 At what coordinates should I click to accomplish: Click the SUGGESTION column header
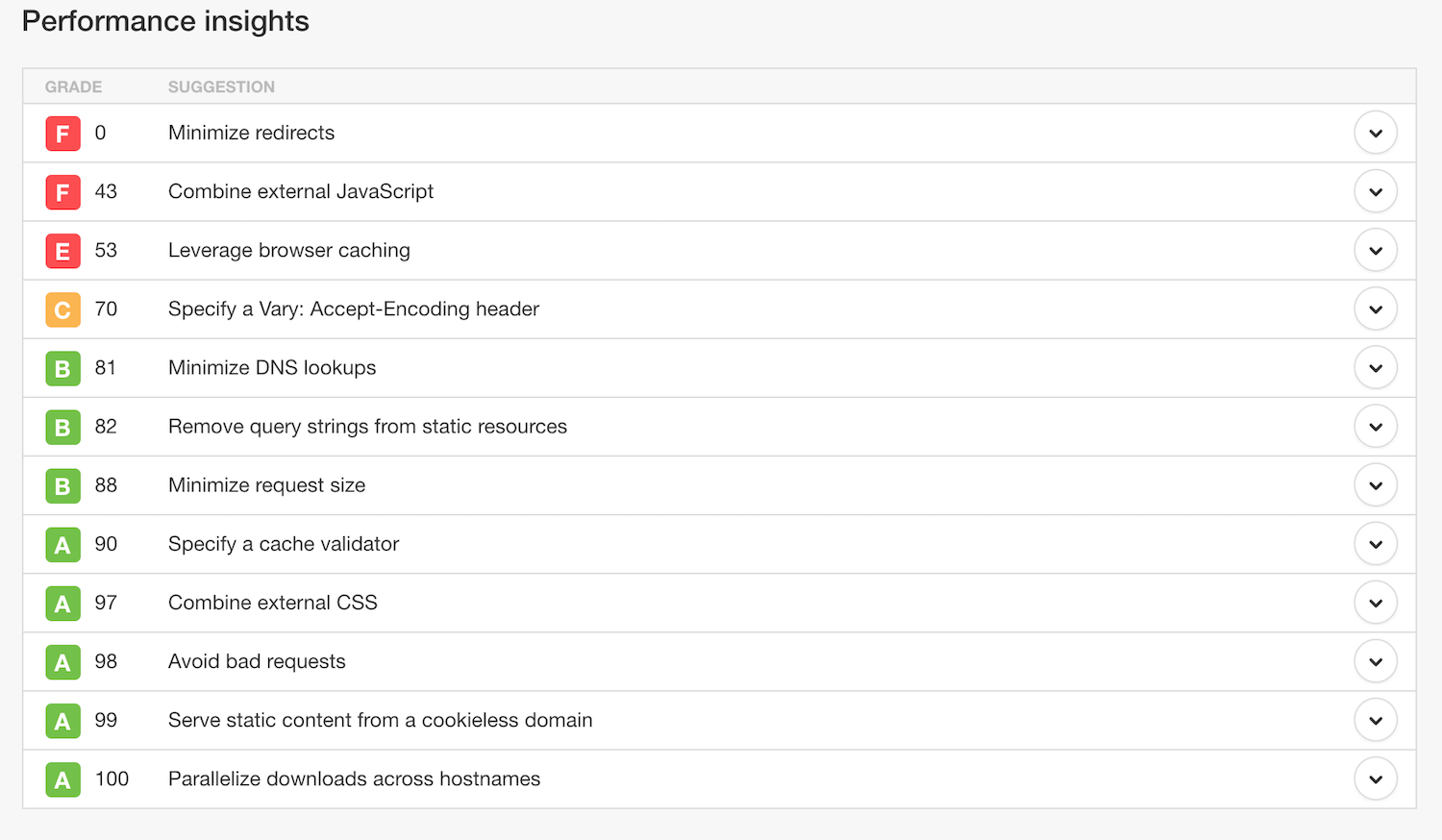point(221,86)
